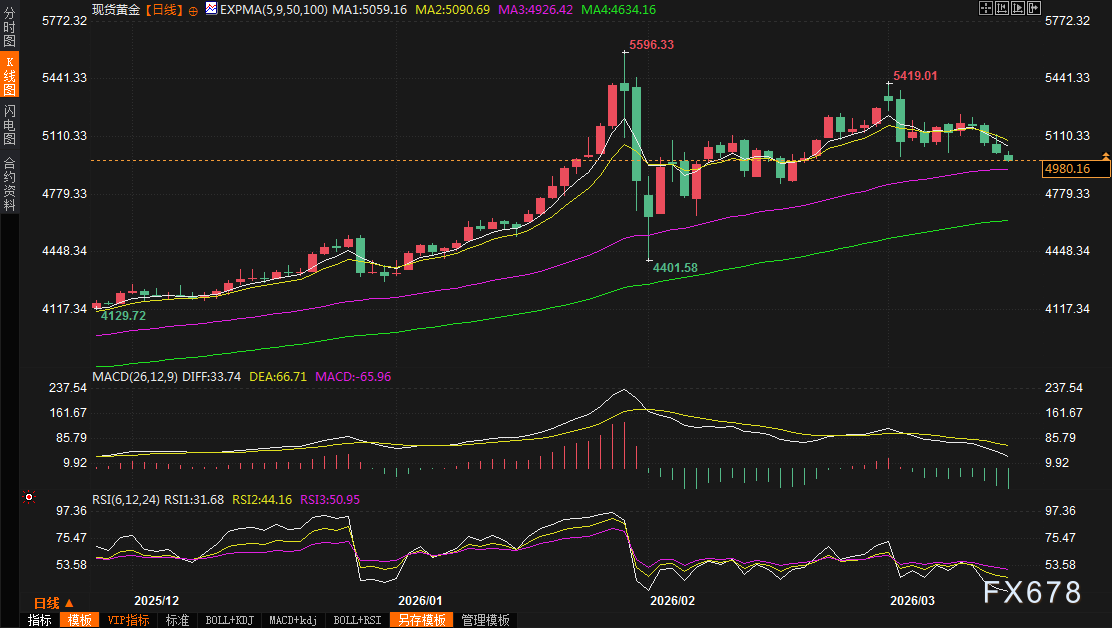Apply the BOLL+KDJ template

[x=230, y=620]
